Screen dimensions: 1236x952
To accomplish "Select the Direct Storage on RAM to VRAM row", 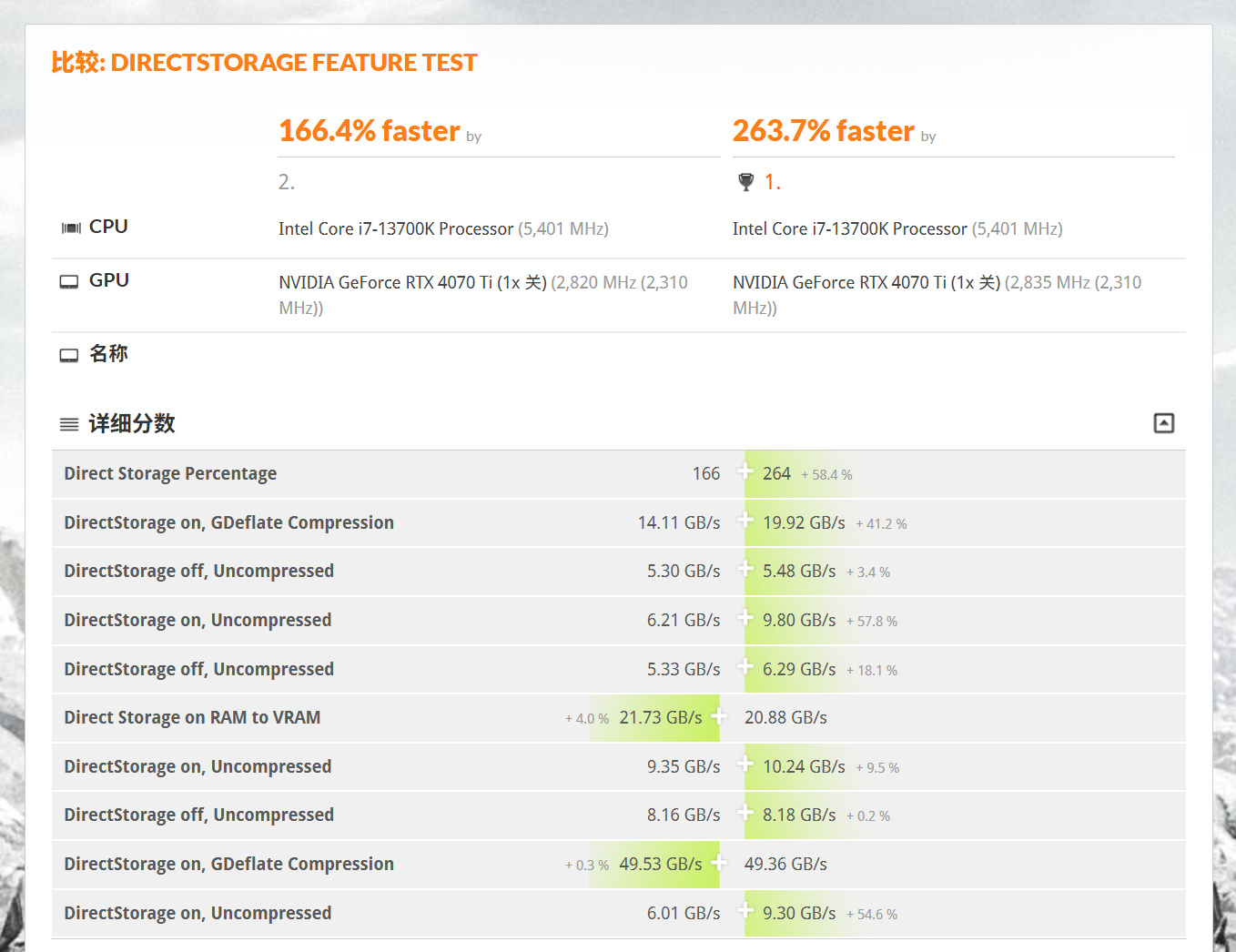I will click(x=192, y=718).
